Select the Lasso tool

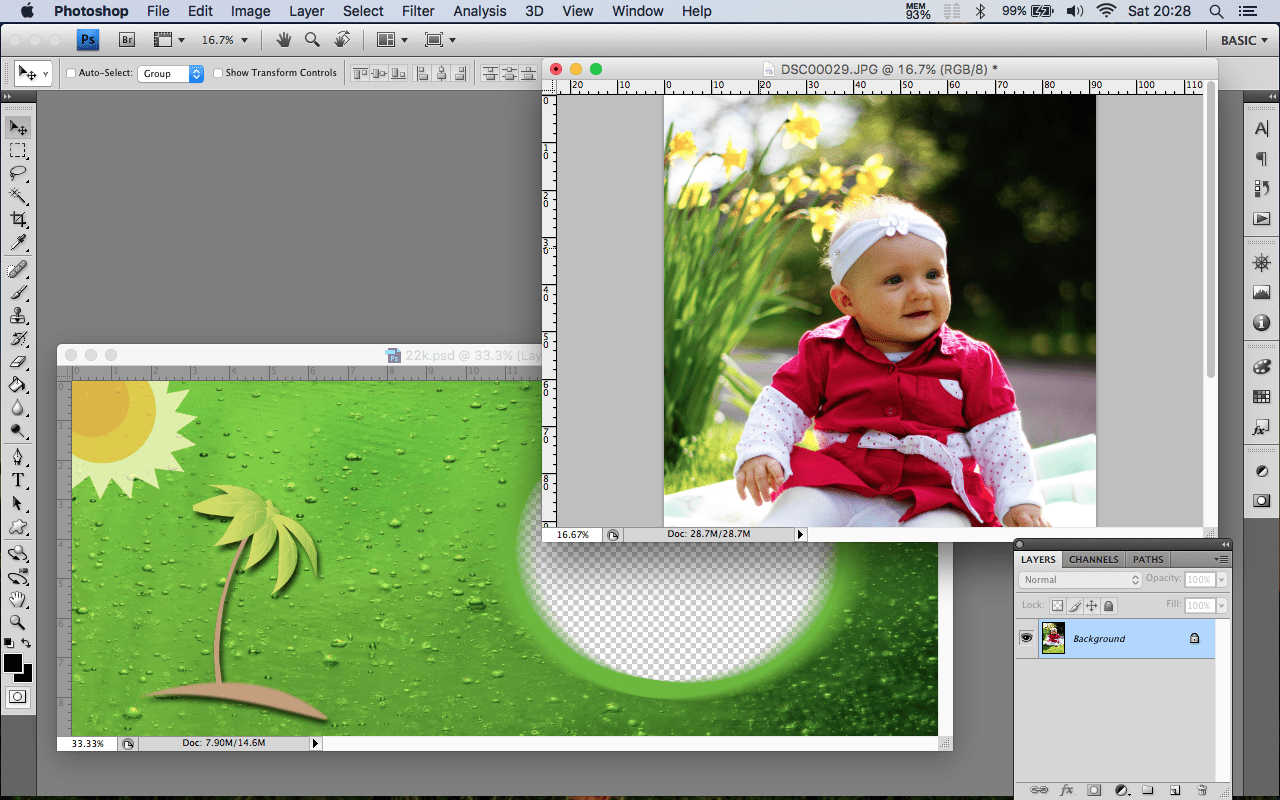coord(18,174)
